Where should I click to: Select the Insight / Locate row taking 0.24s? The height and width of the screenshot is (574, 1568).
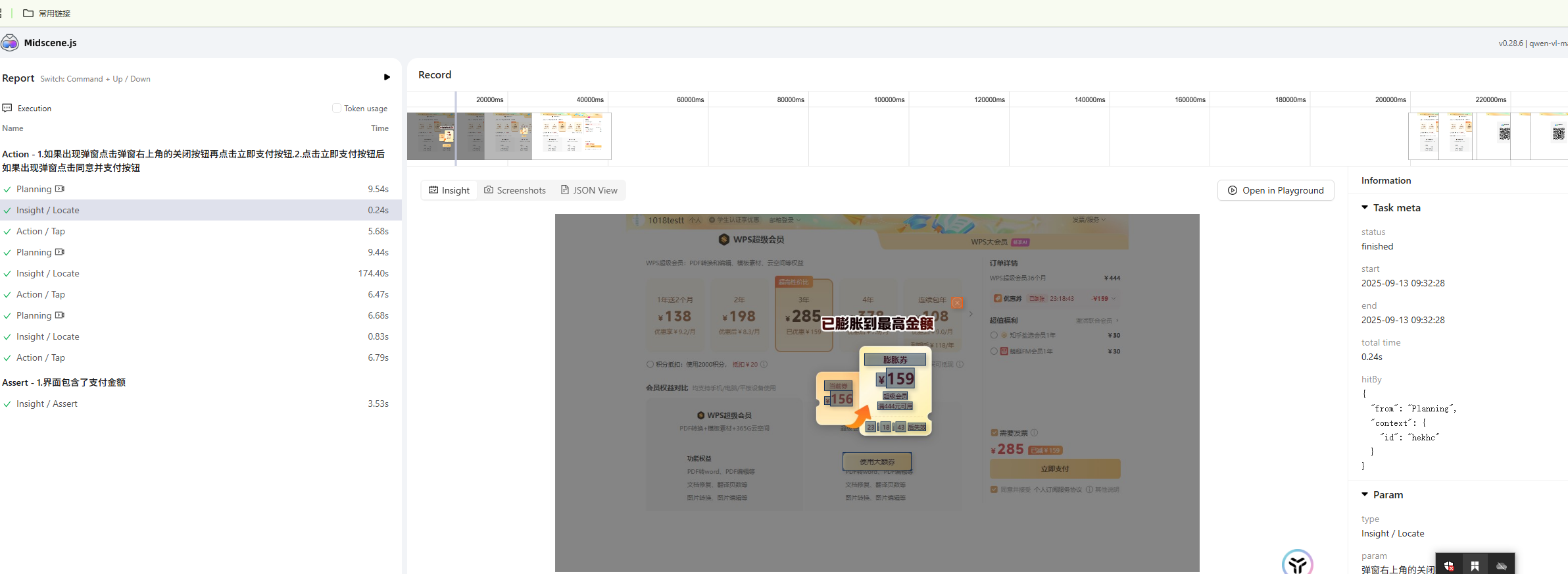pyautogui.click(x=201, y=210)
